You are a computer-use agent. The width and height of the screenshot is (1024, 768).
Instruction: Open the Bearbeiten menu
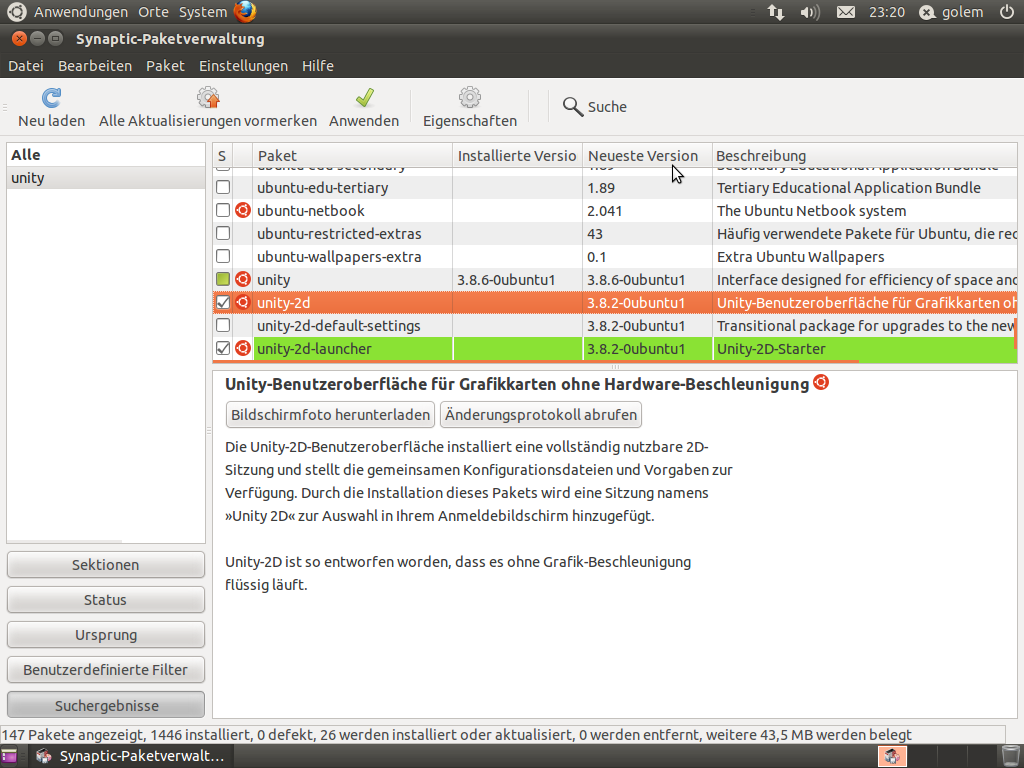click(95, 66)
